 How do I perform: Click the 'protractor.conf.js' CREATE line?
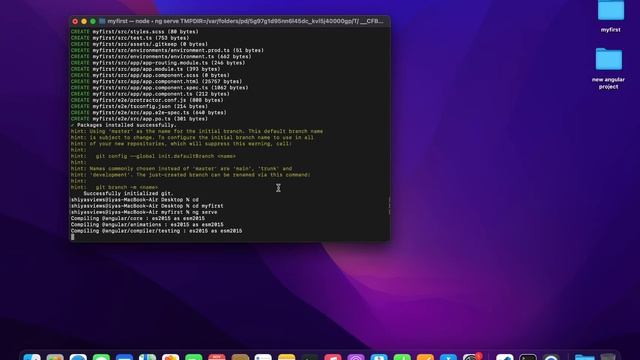(147, 100)
